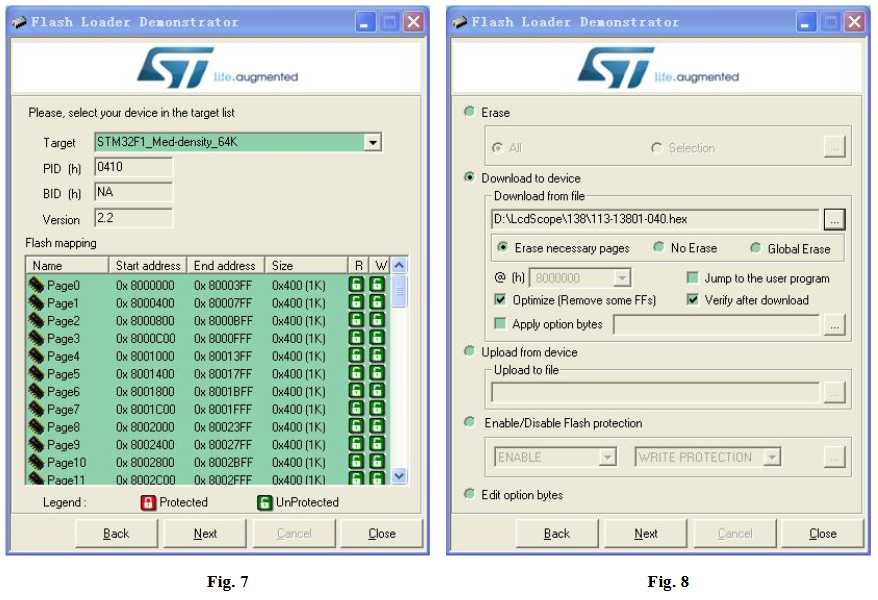Toggle Jump to the user program

(693, 278)
